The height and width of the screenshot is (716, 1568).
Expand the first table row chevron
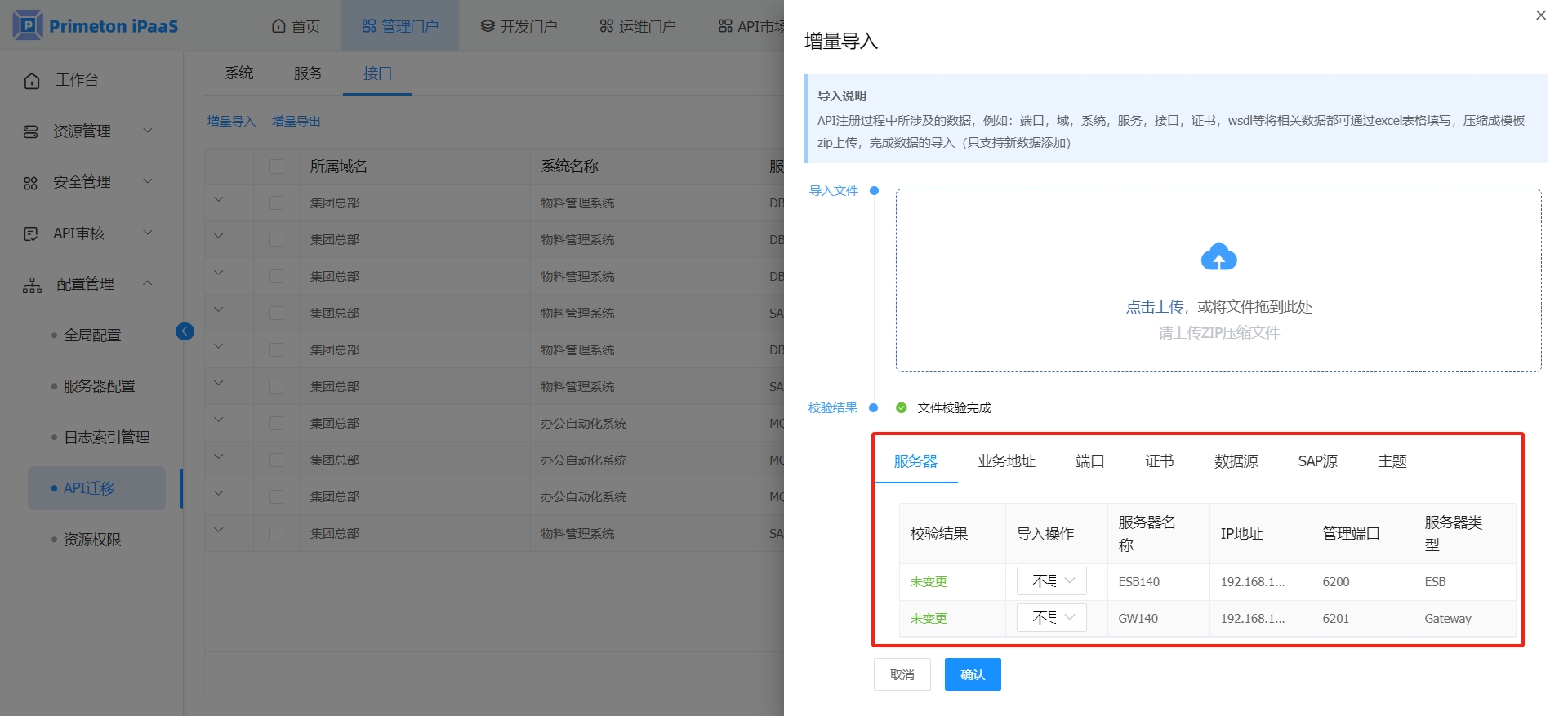[x=218, y=200]
